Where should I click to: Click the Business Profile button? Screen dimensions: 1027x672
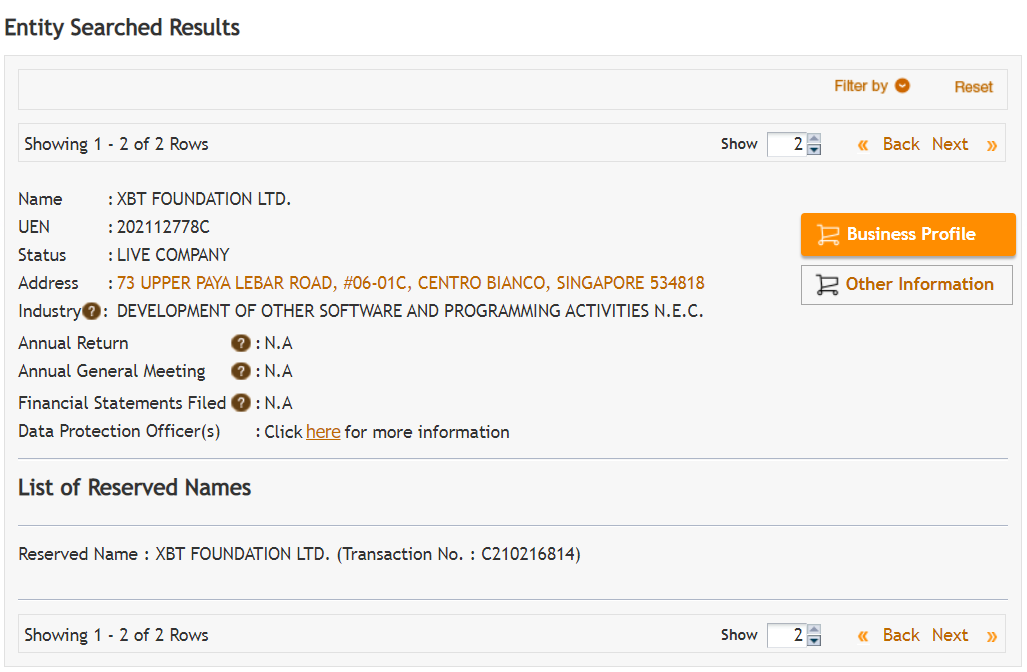click(x=908, y=234)
